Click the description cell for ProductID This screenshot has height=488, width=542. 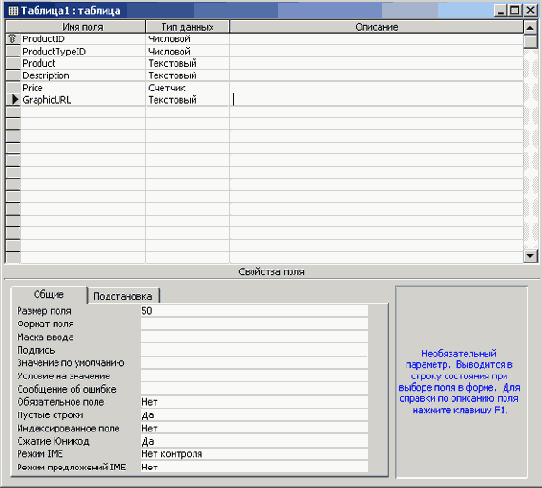pyautogui.click(x=376, y=39)
